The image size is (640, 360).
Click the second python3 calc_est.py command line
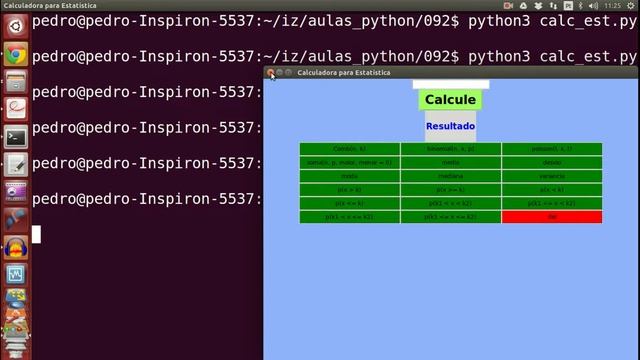coord(334,57)
